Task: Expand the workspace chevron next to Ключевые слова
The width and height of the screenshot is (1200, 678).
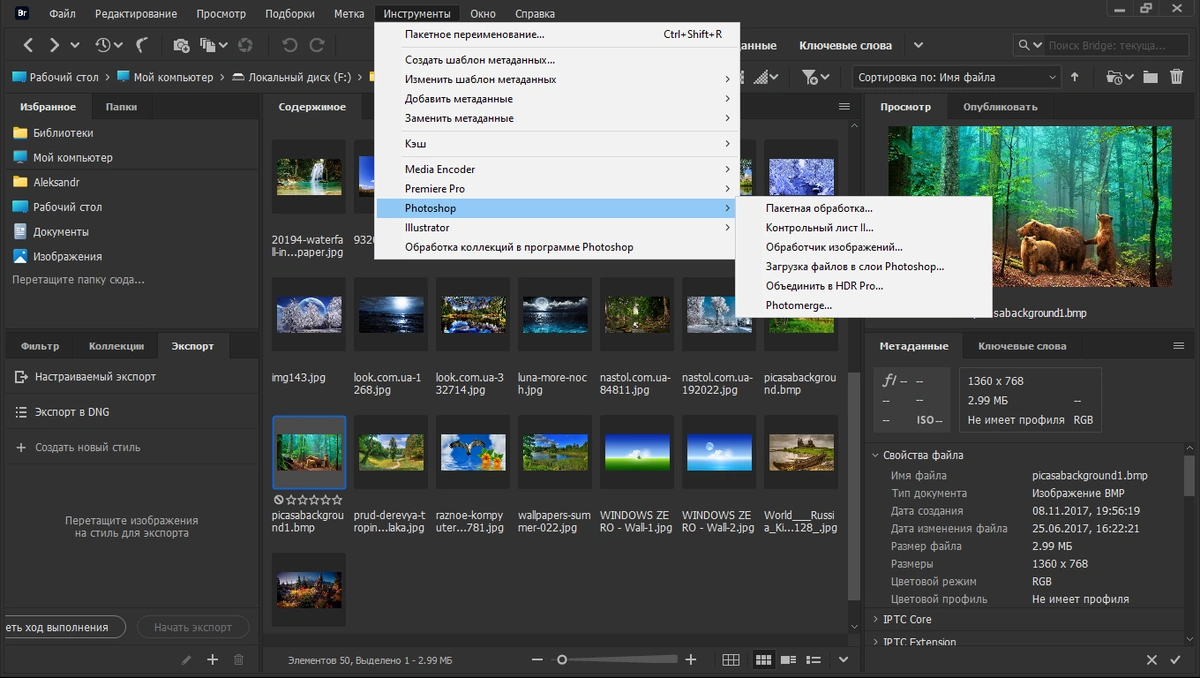Action: 918,45
